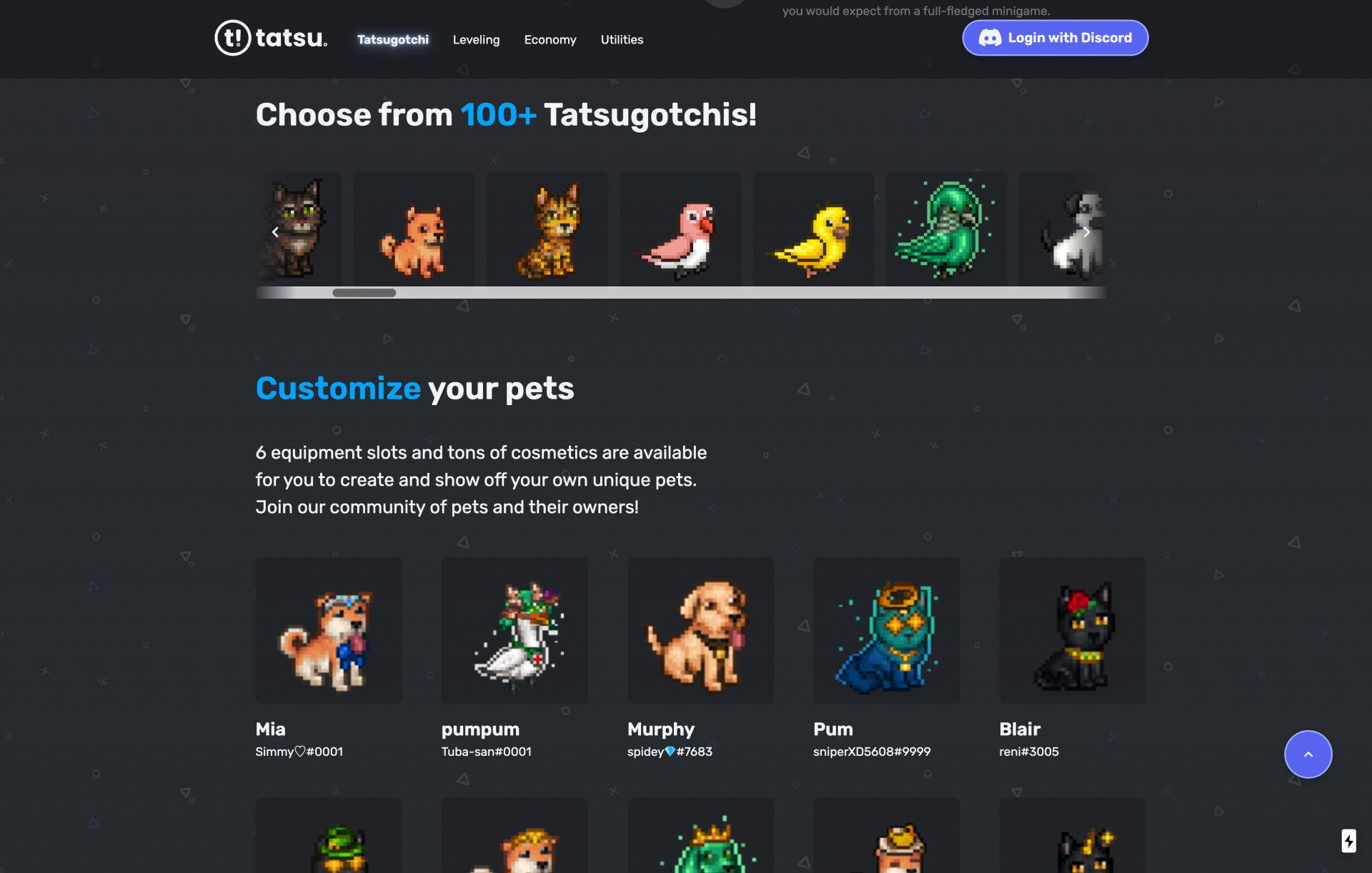This screenshot has height=873, width=1372.
Task: Select the yellow bird Tatsugotchi in the carousel
Action: (x=813, y=229)
